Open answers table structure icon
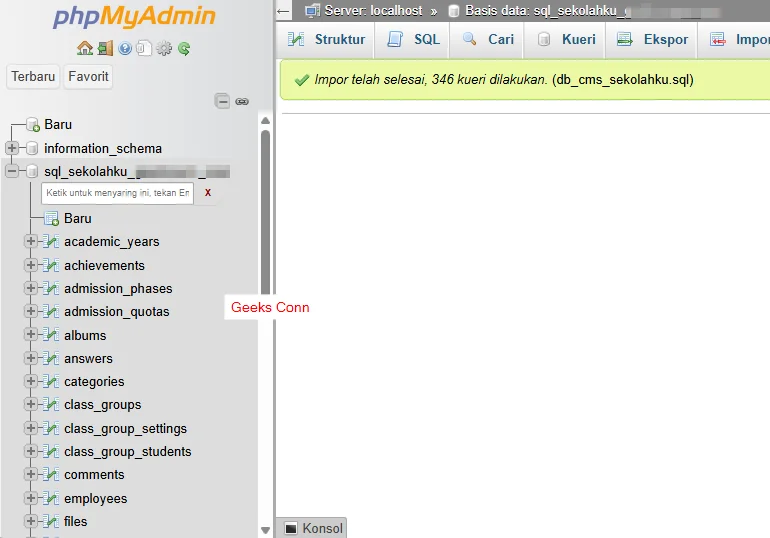This screenshot has height=538, width=770. 51,358
